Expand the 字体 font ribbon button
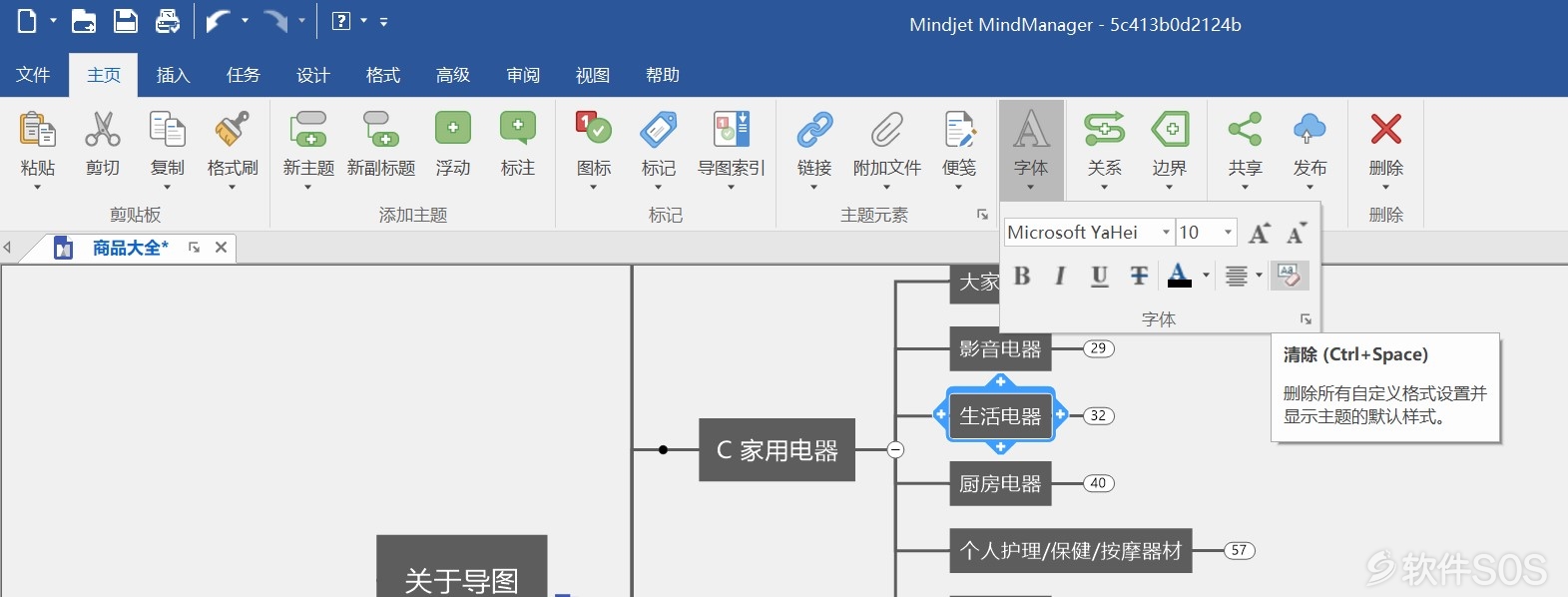The image size is (1568, 597). tap(1031, 150)
